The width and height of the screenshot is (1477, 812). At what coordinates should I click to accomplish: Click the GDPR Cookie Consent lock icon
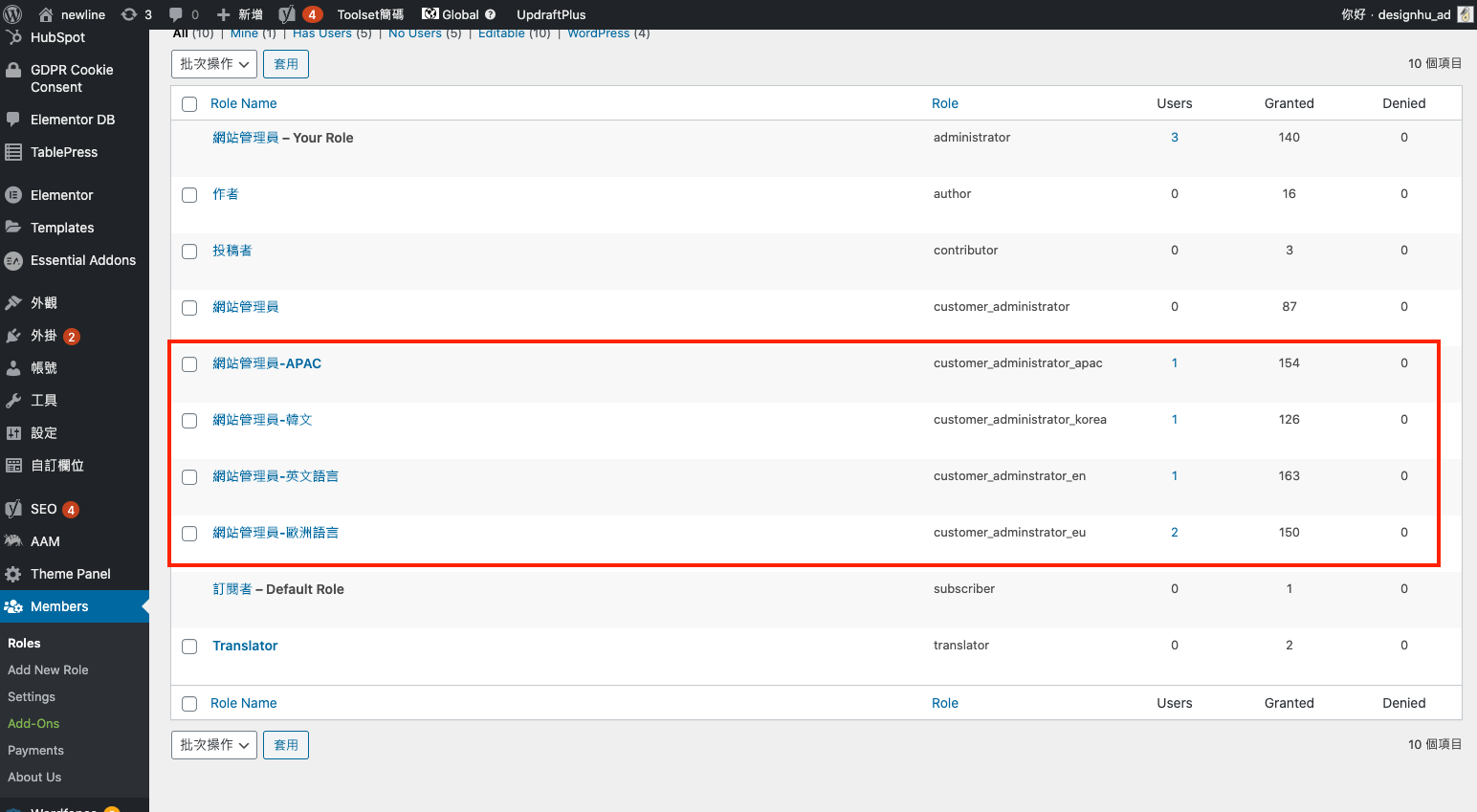13,71
